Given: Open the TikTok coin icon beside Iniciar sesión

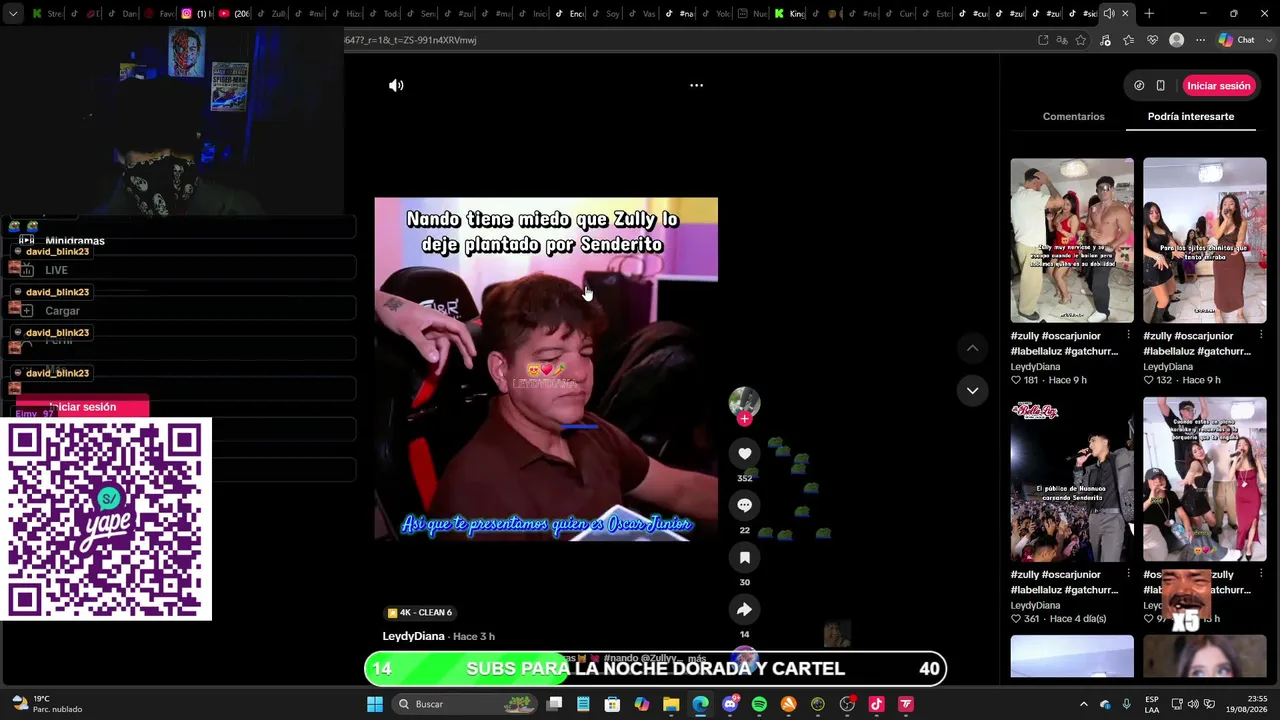Looking at the screenshot, I should (x=1139, y=86).
